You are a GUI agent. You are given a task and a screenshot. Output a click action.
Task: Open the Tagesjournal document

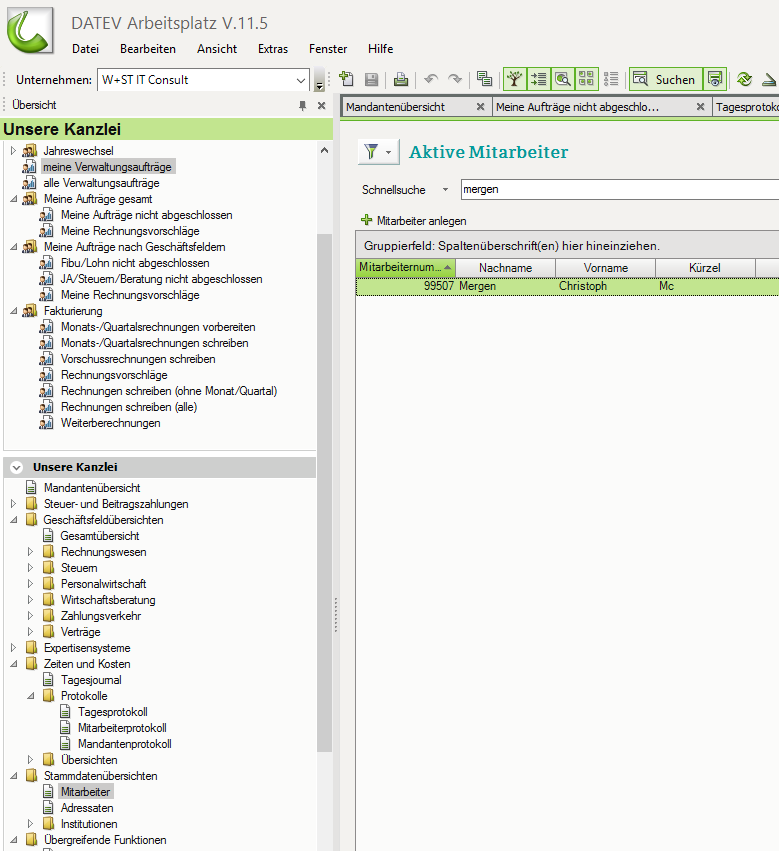point(91,680)
